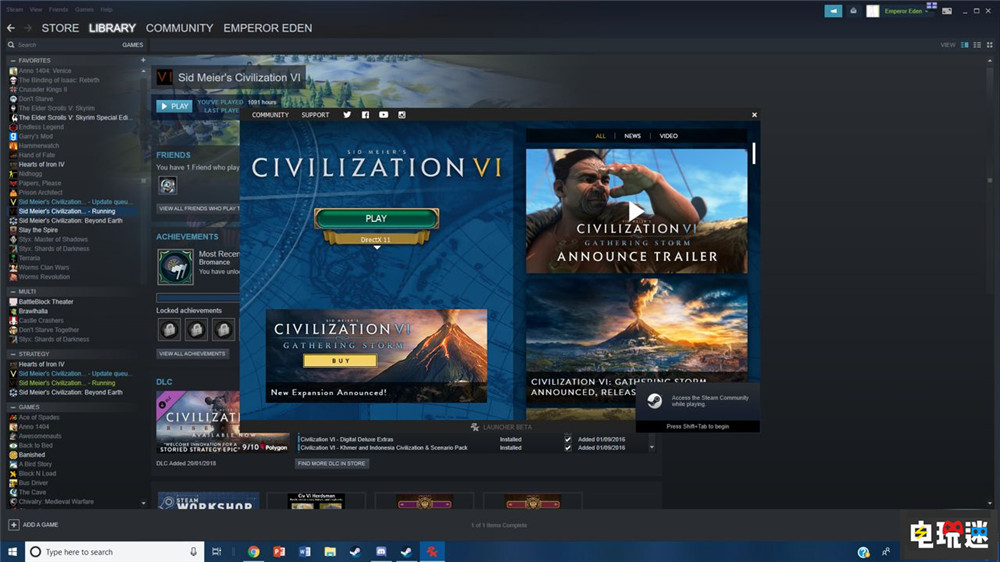This screenshot has width=1000, height=562.
Task: Open File Explorer from taskbar
Action: click(330, 552)
